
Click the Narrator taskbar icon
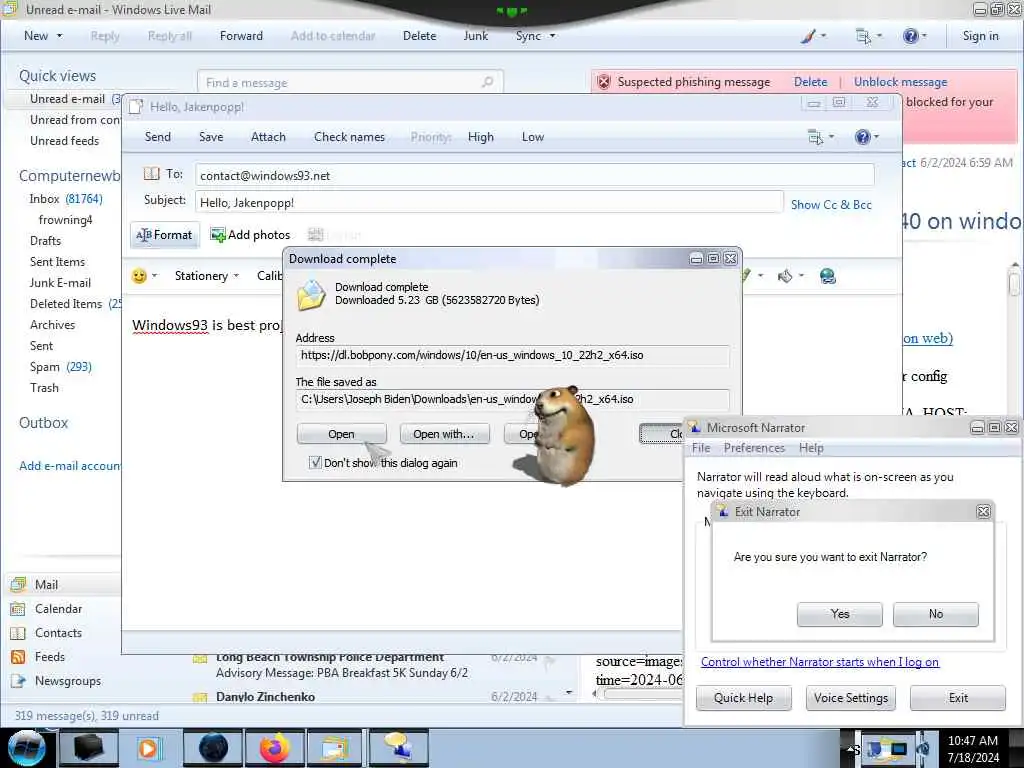click(x=399, y=748)
